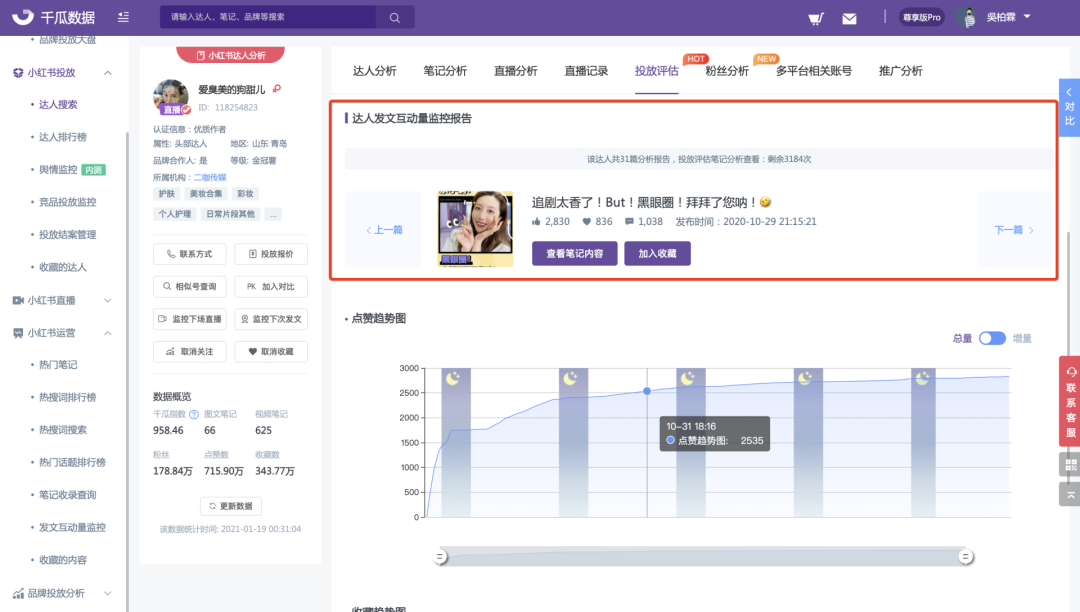Click the PK 加入对比 button

pyautogui.click(x=271, y=286)
